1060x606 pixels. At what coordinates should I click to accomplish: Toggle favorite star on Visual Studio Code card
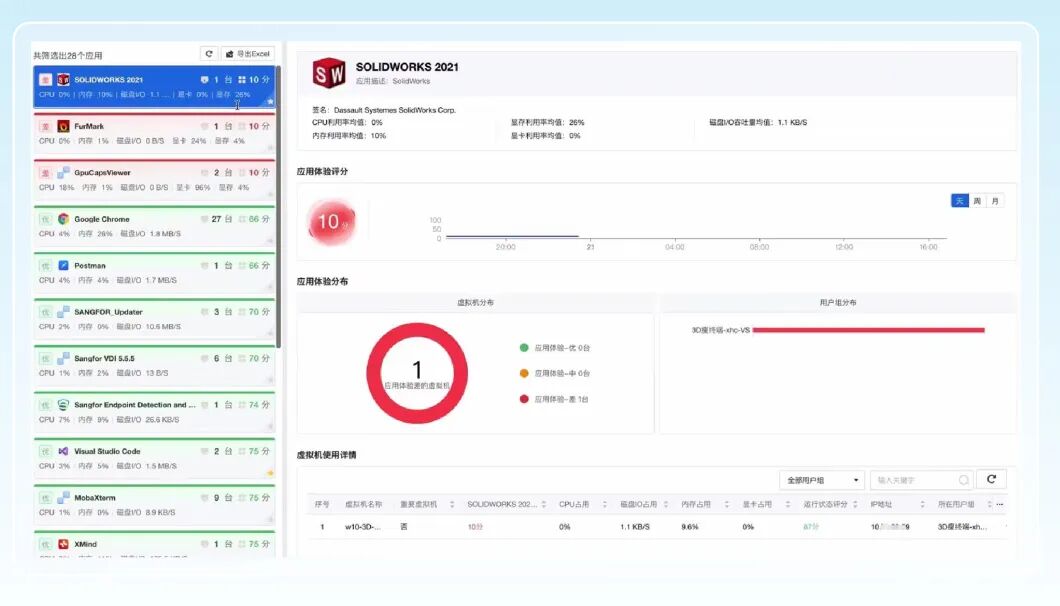click(x=270, y=473)
